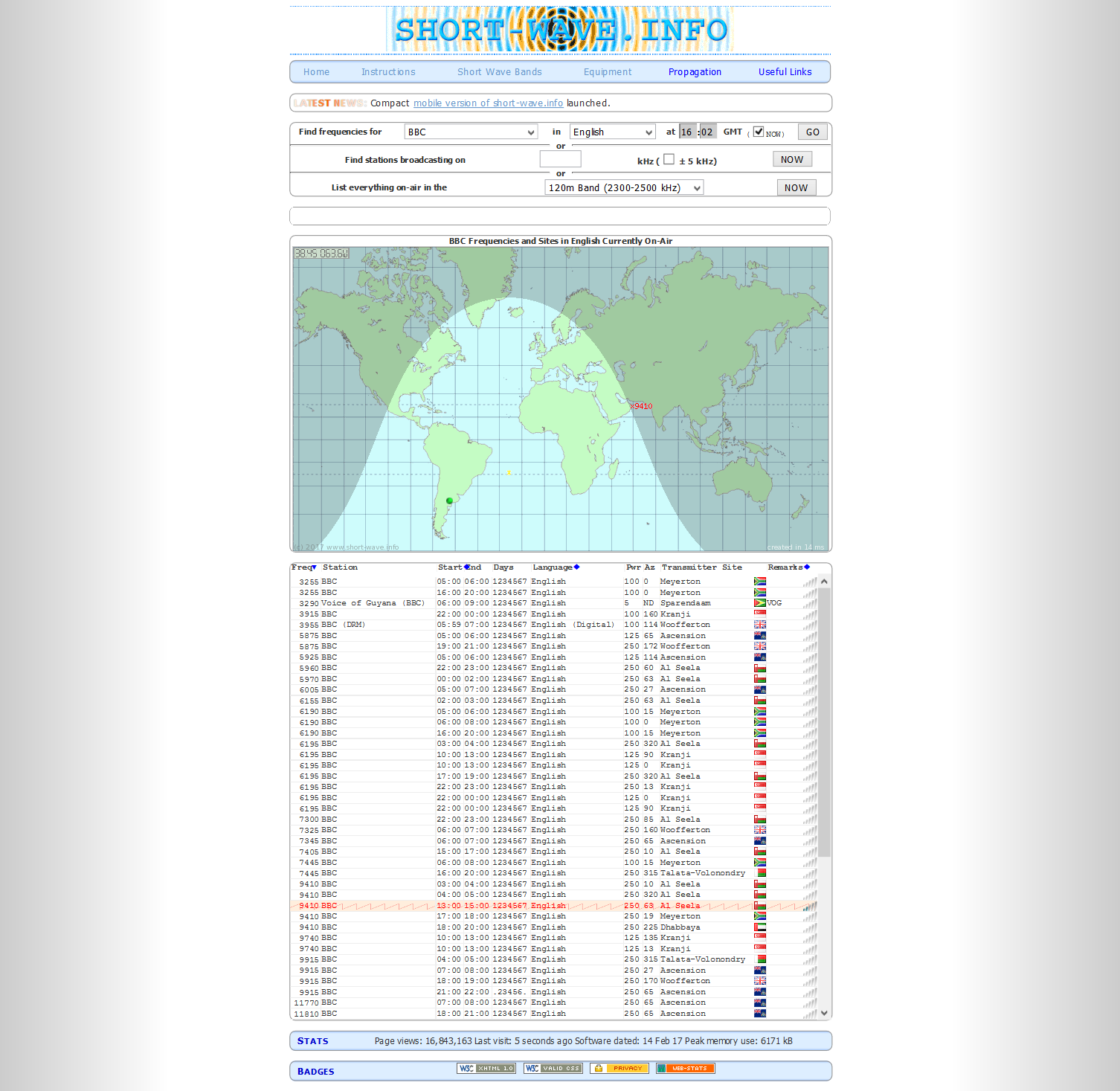This screenshot has width=1120, height=1091.
Task: Click the Freq column sort arrow
Action: pyautogui.click(x=314, y=567)
